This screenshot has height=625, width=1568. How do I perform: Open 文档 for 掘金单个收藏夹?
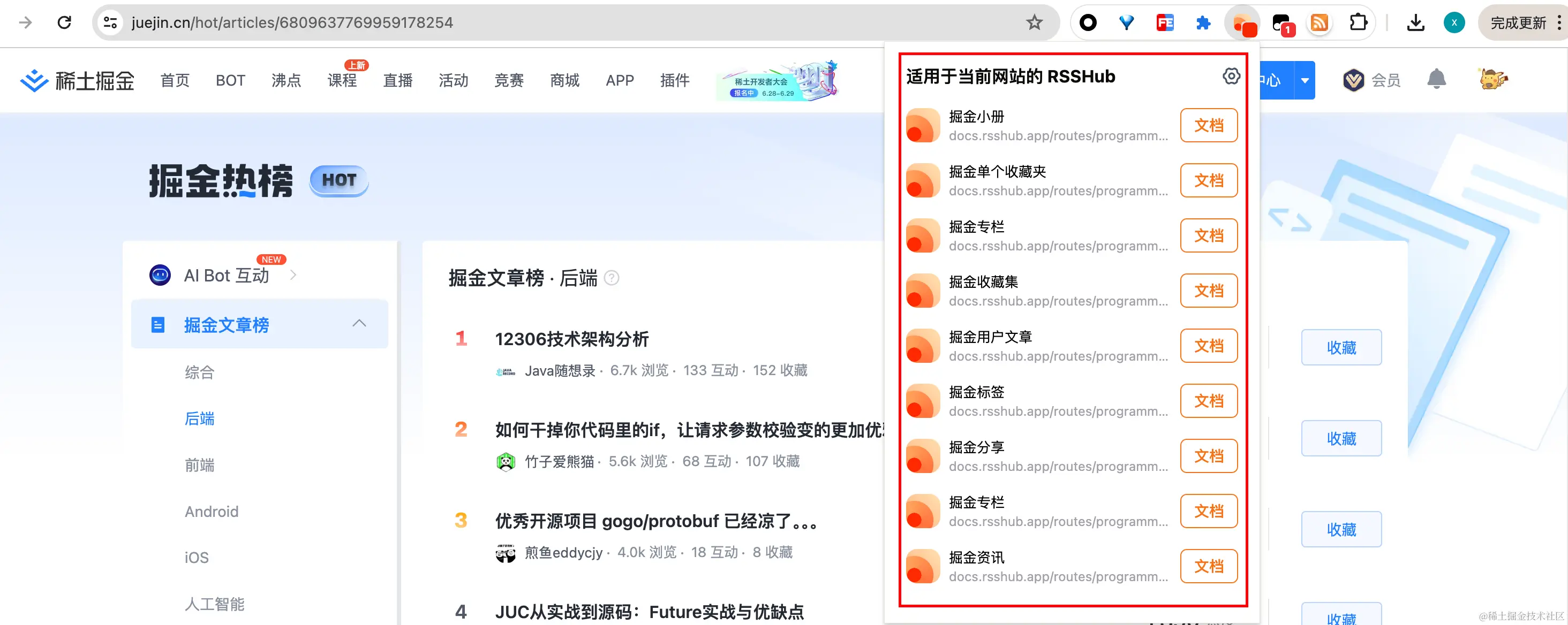(x=1208, y=180)
